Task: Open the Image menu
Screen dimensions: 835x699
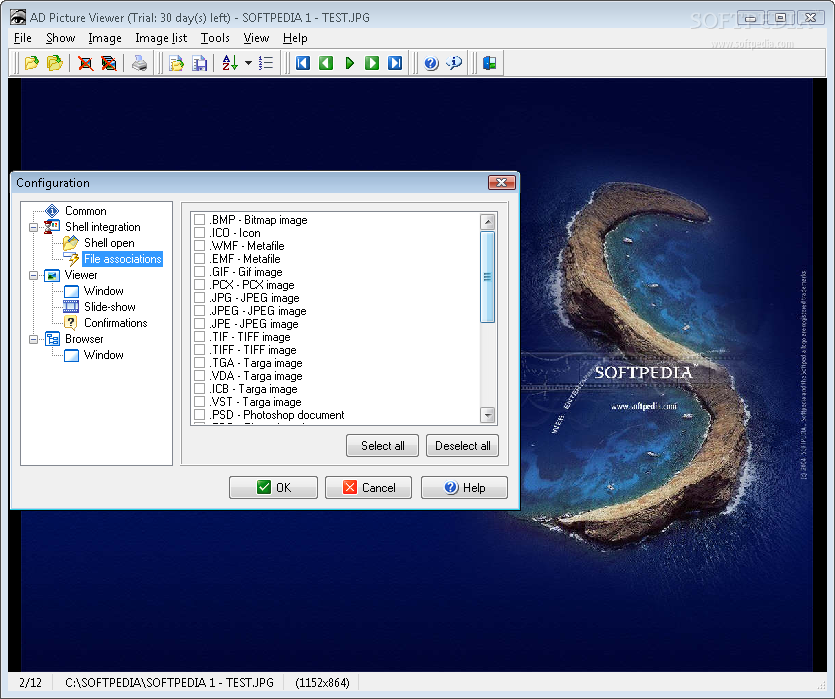Action: click(105, 38)
